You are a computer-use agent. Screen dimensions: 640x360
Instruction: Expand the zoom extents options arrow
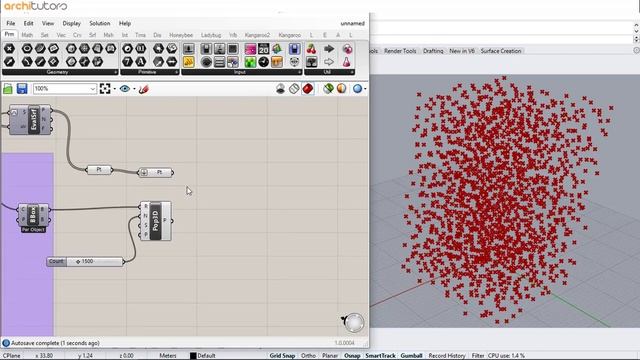pyautogui.click(x=115, y=89)
